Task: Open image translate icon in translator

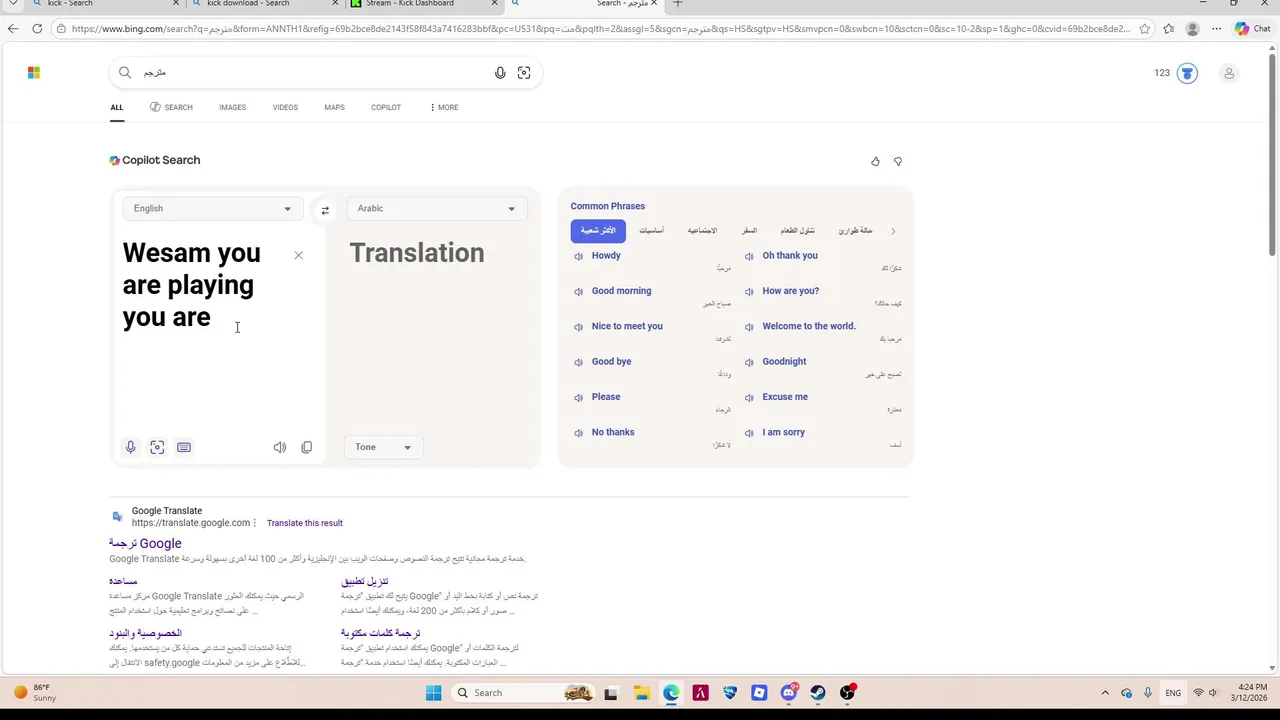Action: point(157,447)
